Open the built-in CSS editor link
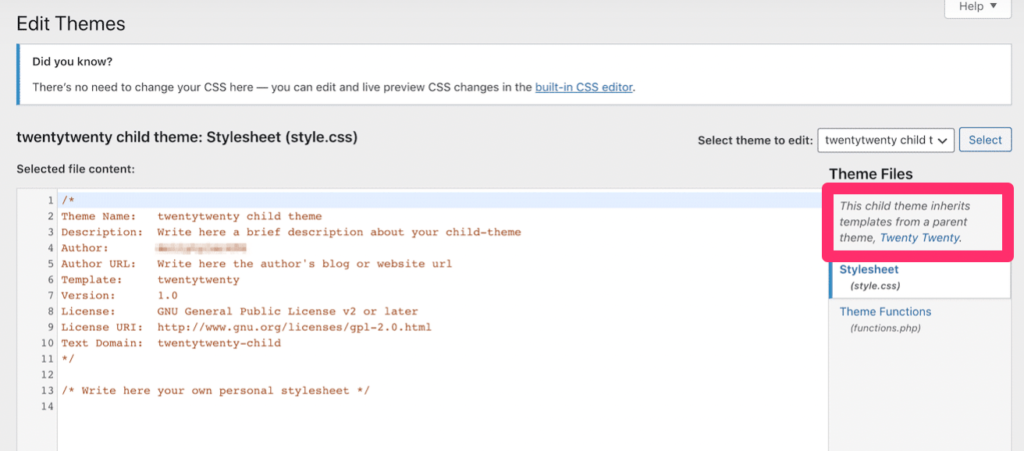This screenshot has width=1024, height=451. click(x=584, y=87)
